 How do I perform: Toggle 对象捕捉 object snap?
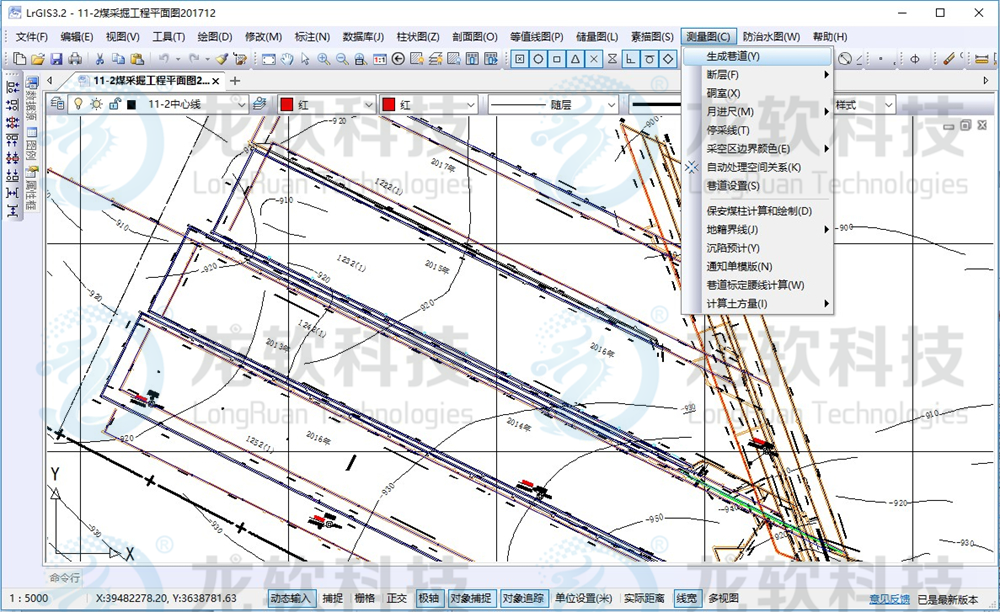(x=470, y=598)
